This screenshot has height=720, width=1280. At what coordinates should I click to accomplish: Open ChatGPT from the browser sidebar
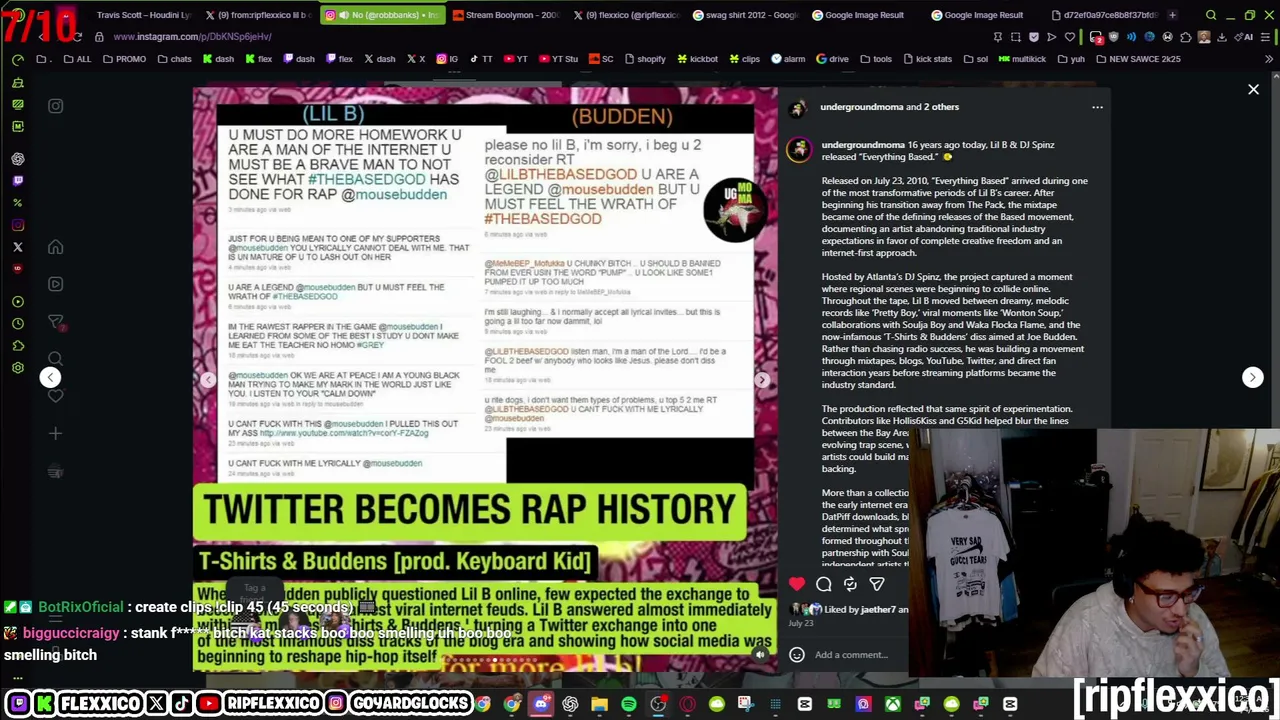click(18, 159)
